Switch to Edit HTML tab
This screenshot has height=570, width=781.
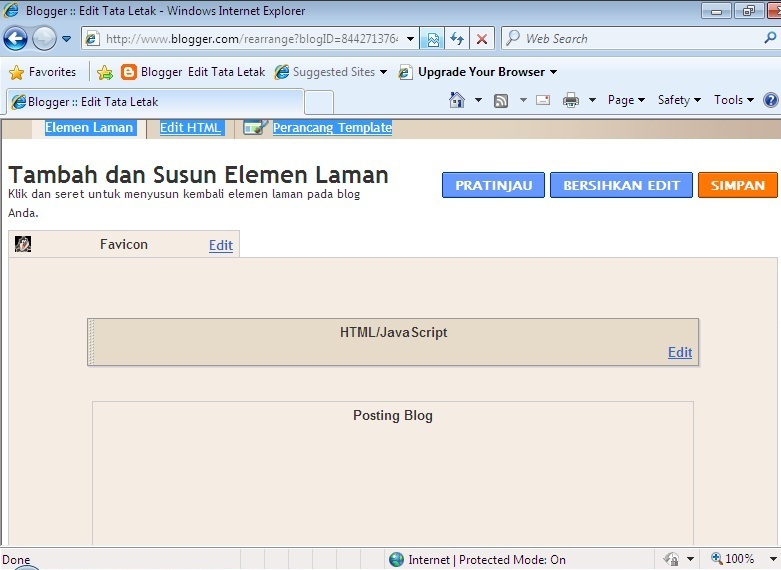[x=190, y=128]
